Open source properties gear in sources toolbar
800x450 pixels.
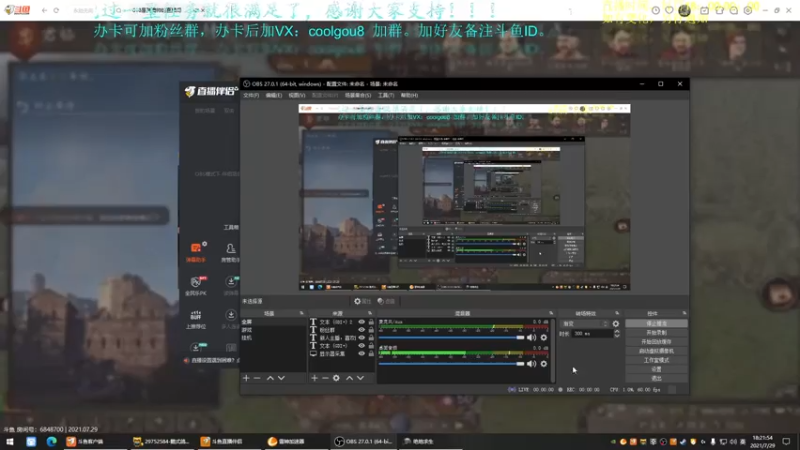coord(336,378)
